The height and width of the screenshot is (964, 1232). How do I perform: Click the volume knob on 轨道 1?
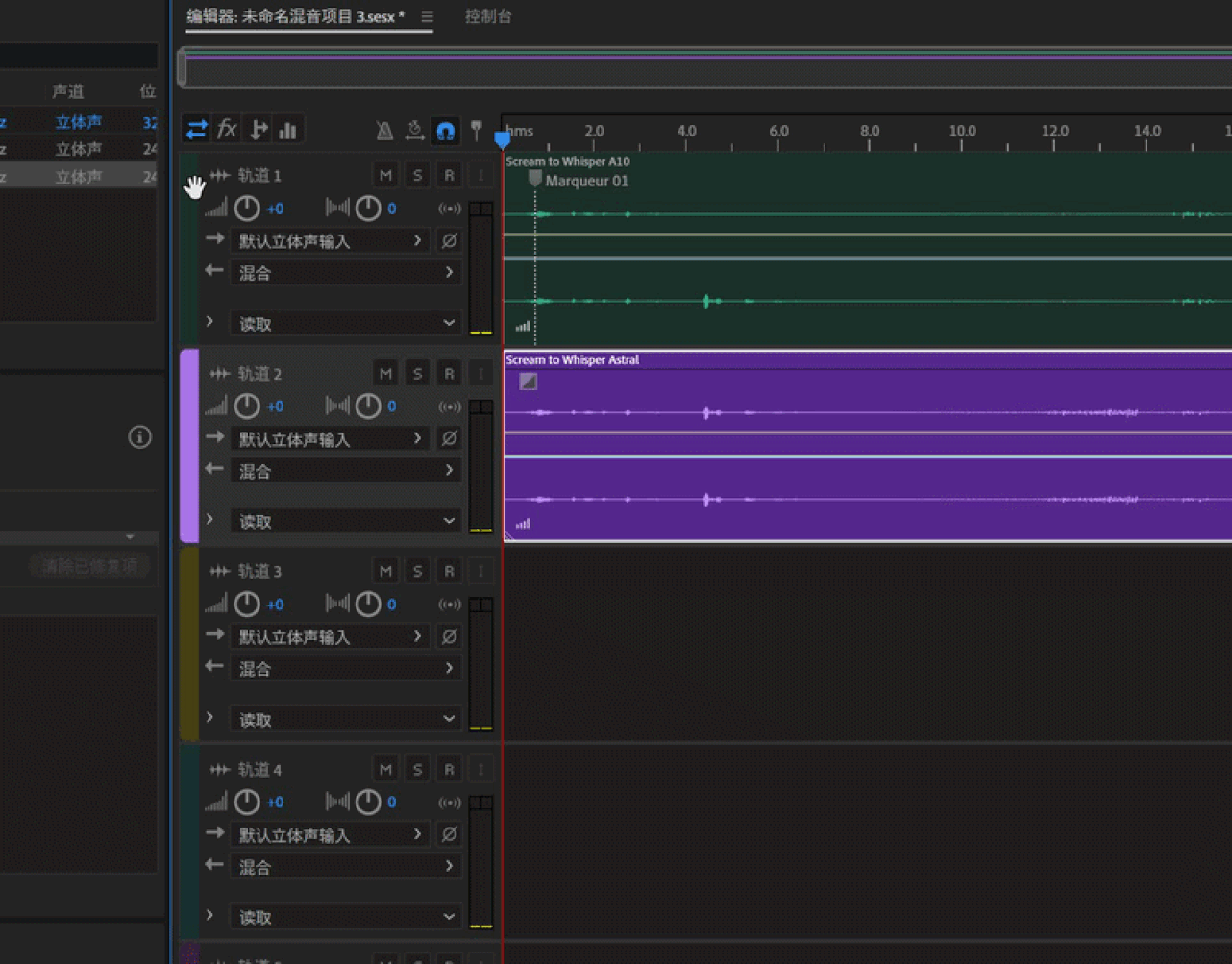(x=247, y=208)
